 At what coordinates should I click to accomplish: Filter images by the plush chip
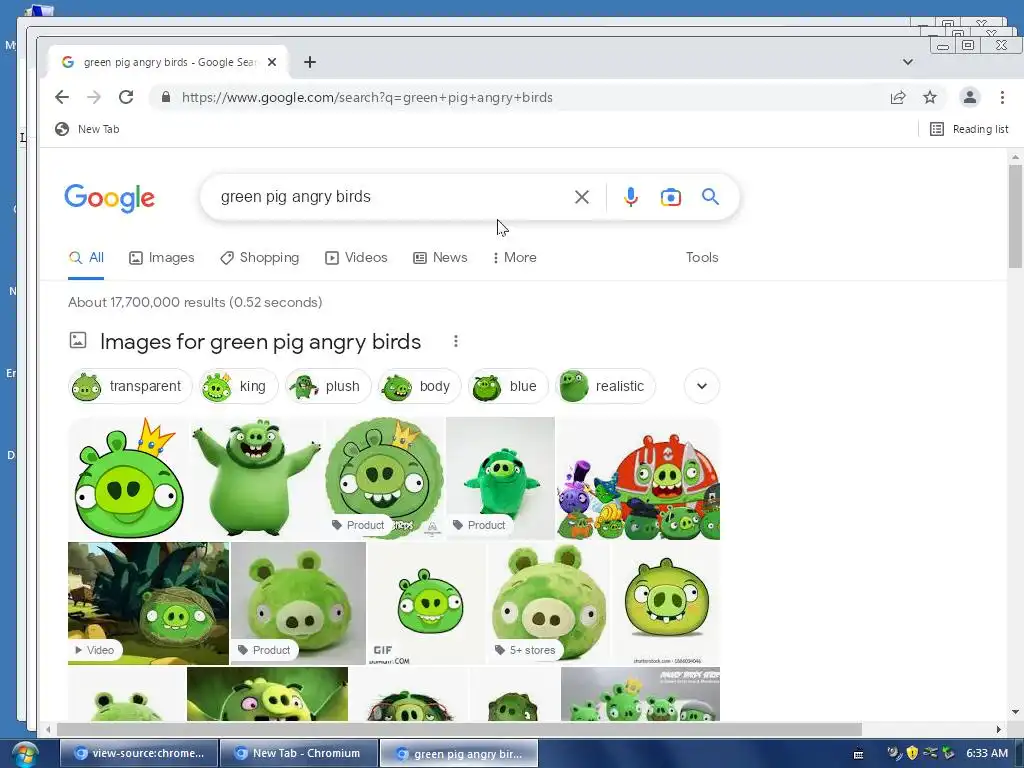[x=328, y=386]
